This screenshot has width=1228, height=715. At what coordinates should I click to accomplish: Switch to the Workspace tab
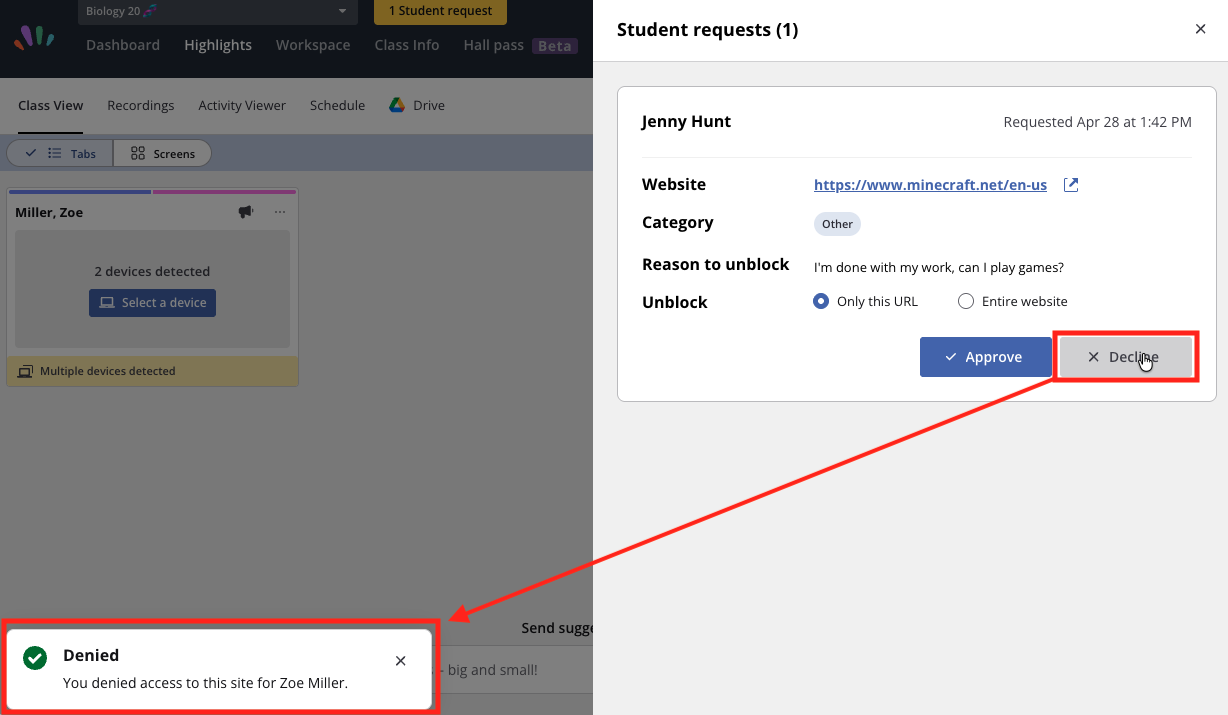click(313, 45)
